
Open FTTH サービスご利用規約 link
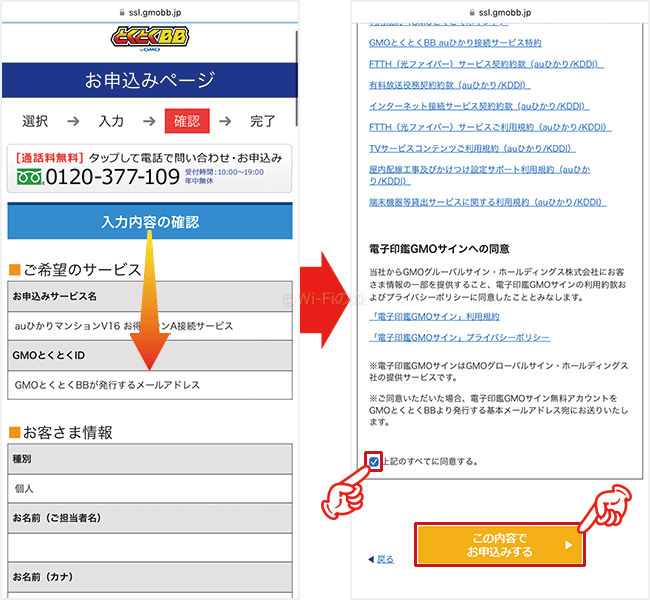(490, 127)
